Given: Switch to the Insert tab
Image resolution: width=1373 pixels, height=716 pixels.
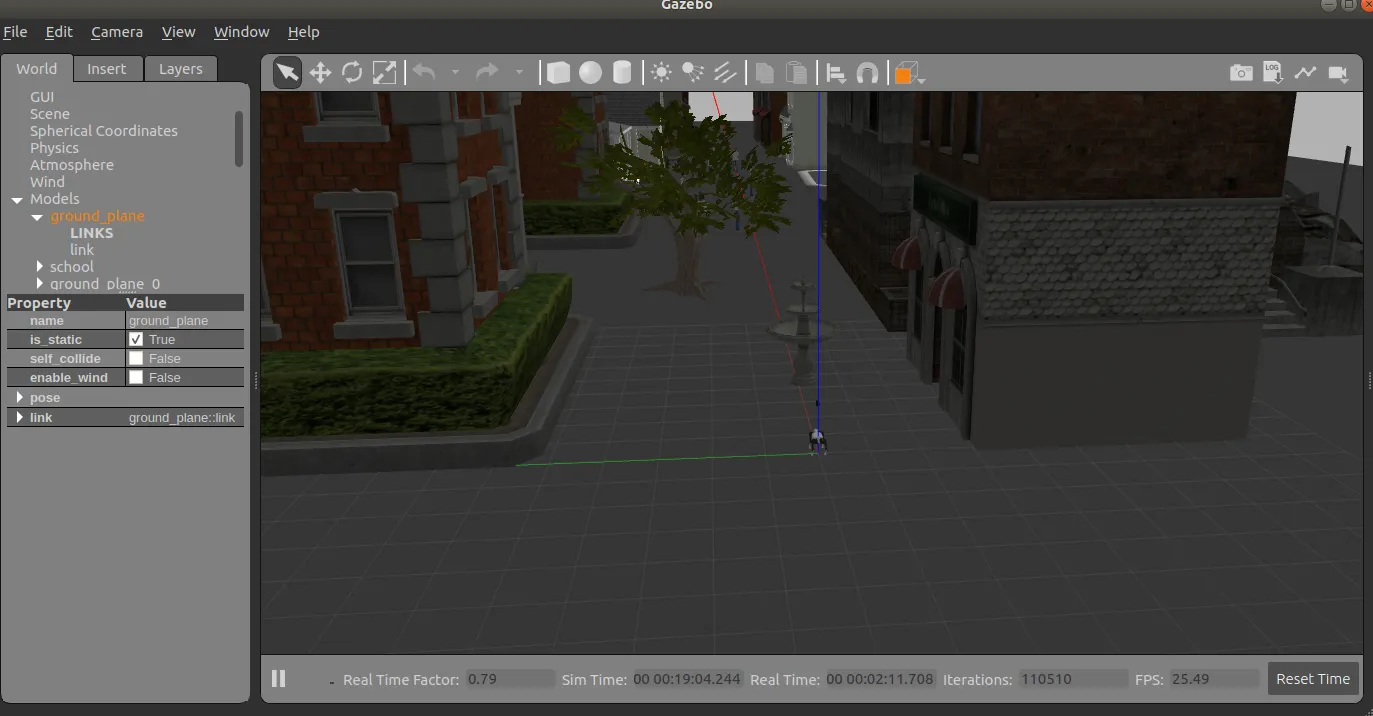Looking at the screenshot, I should tap(106, 69).
